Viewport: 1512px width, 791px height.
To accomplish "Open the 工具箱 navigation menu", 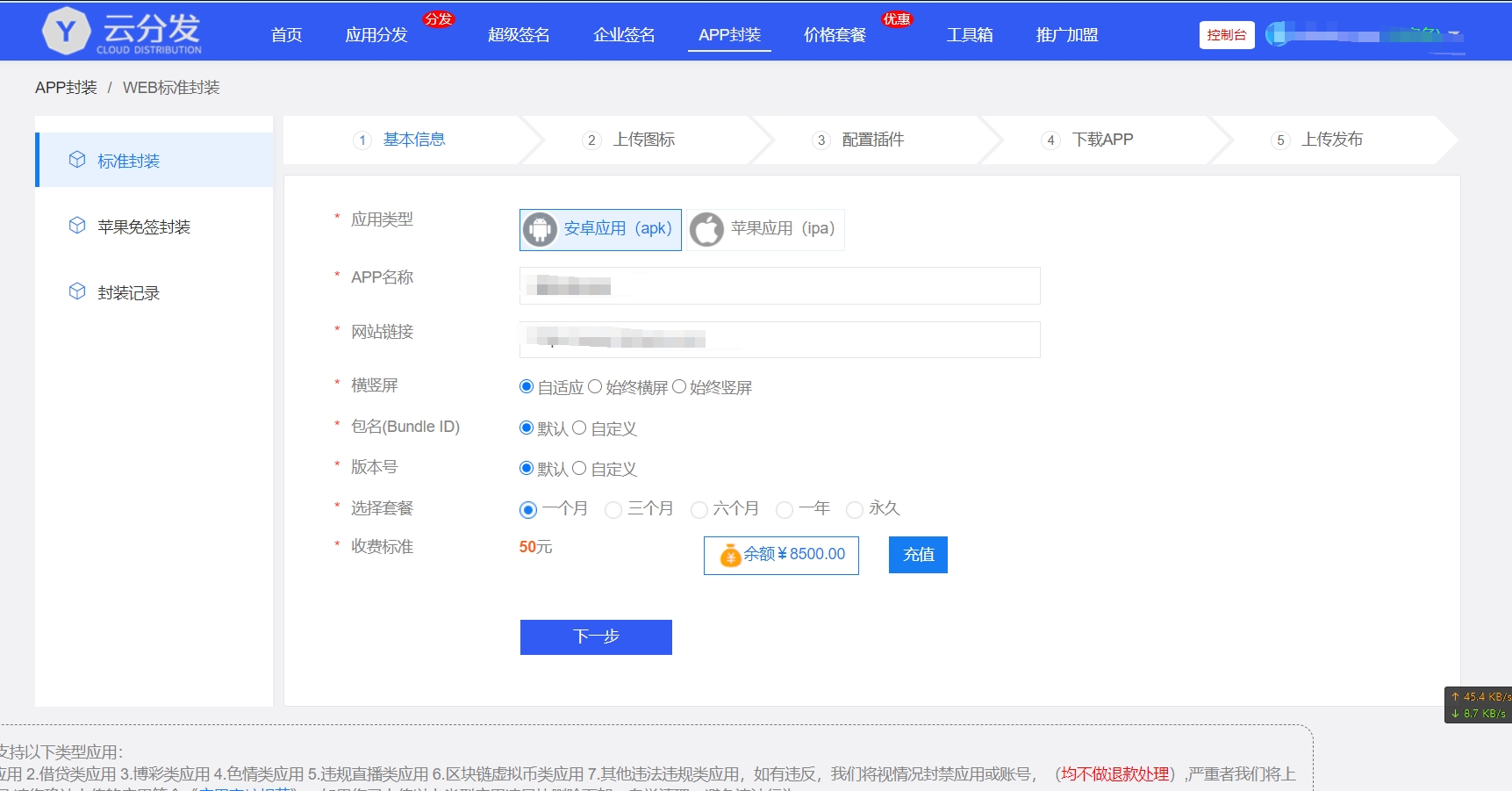I will point(970,35).
